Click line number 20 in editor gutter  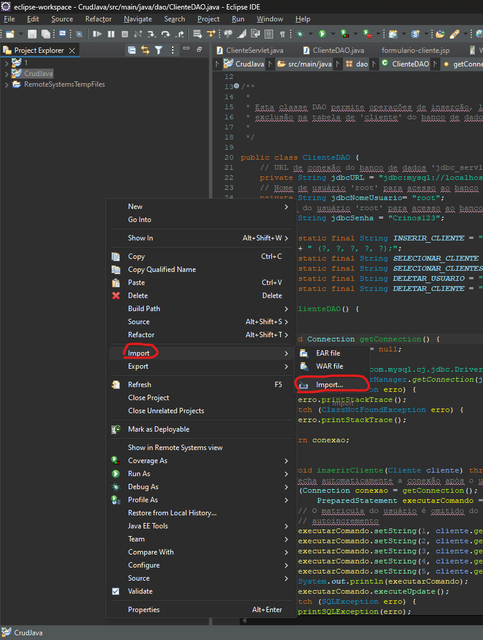pyautogui.click(x=229, y=158)
